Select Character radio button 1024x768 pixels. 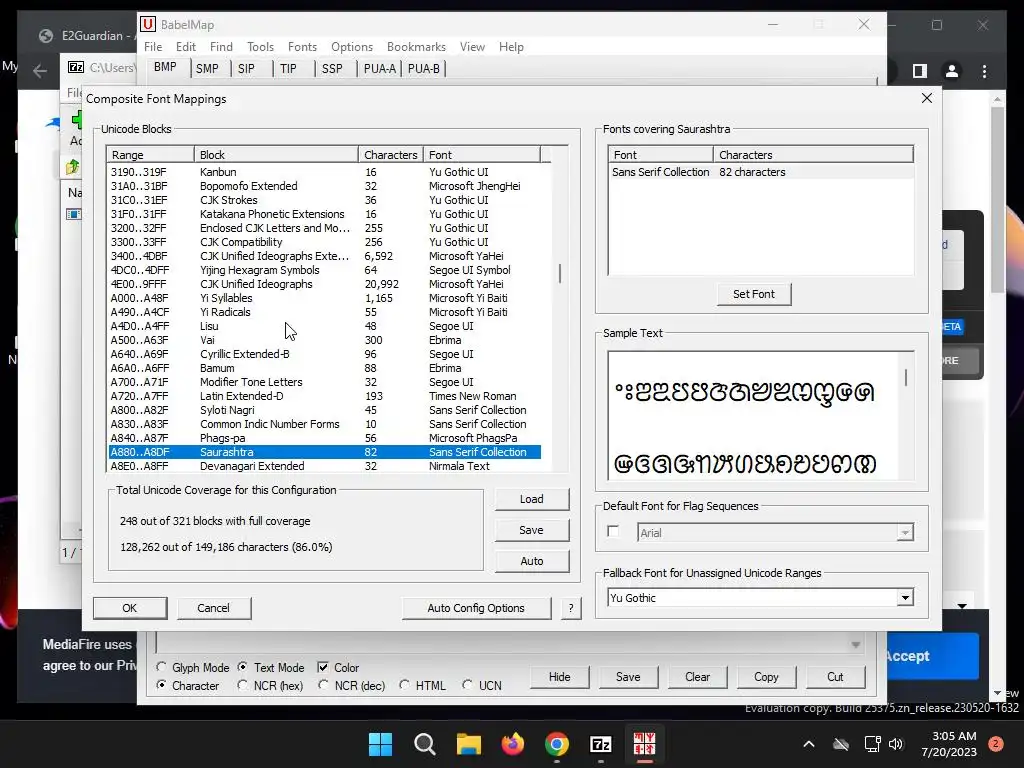coord(161,685)
